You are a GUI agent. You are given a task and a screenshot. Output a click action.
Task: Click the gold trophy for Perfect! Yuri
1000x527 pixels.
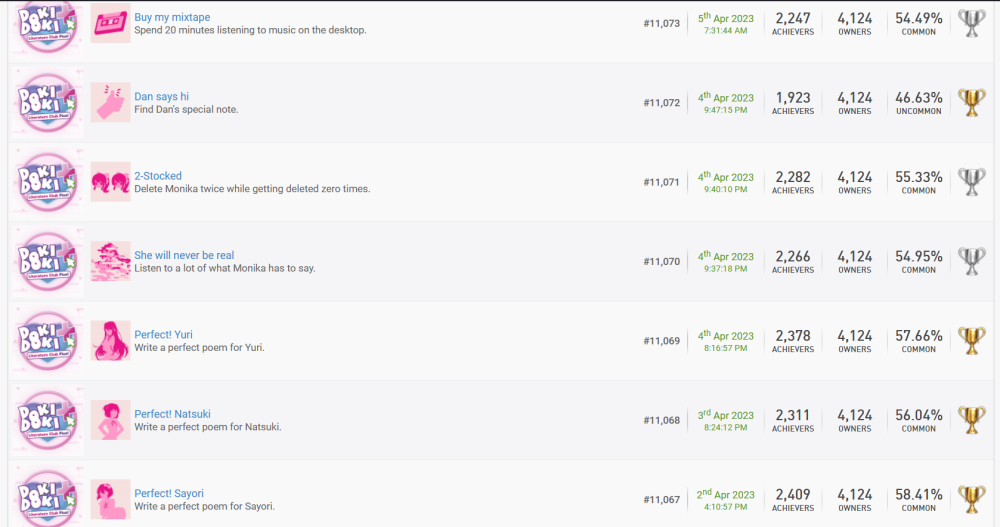click(x=971, y=340)
